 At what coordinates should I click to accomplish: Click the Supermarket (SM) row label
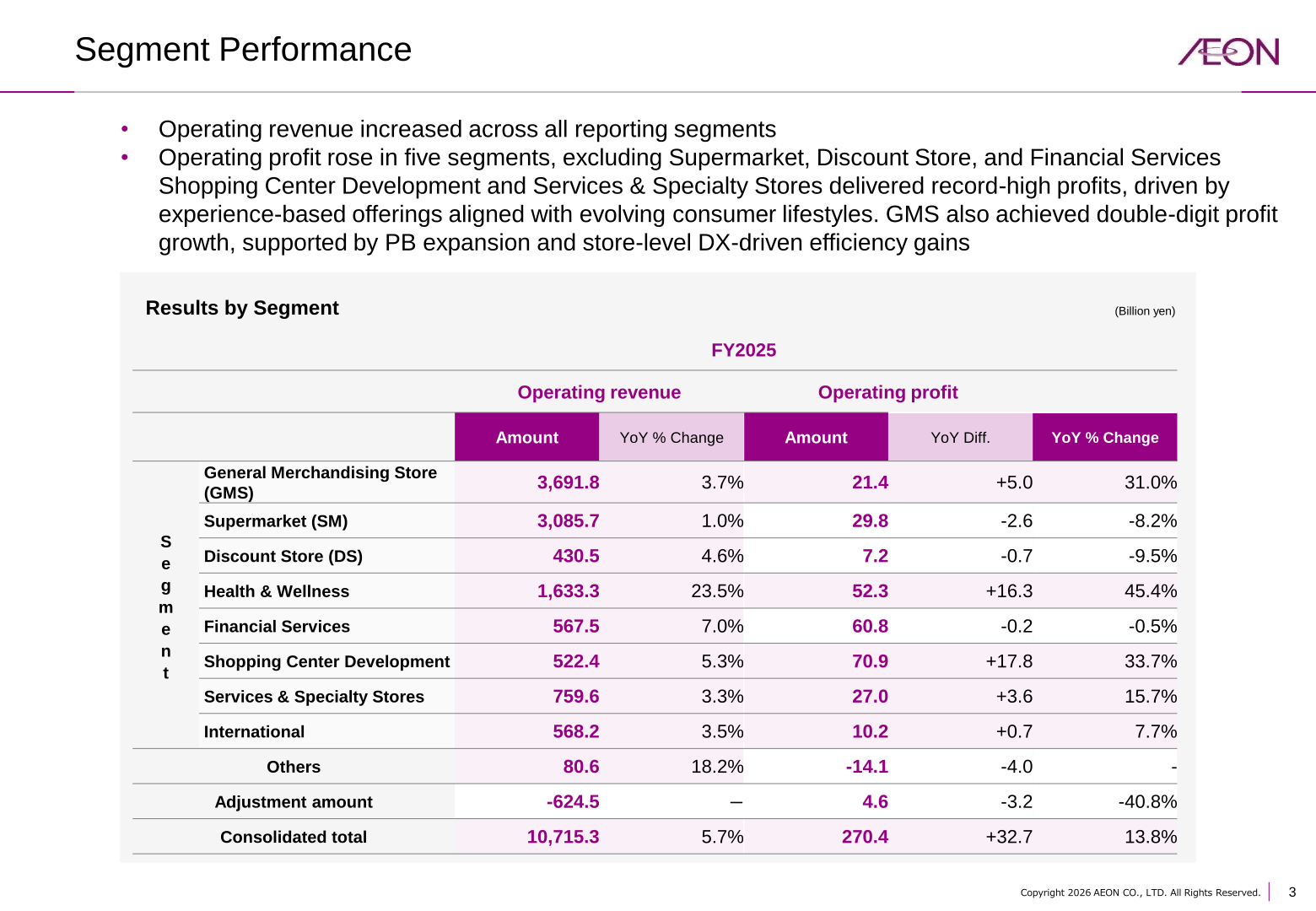[276, 521]
